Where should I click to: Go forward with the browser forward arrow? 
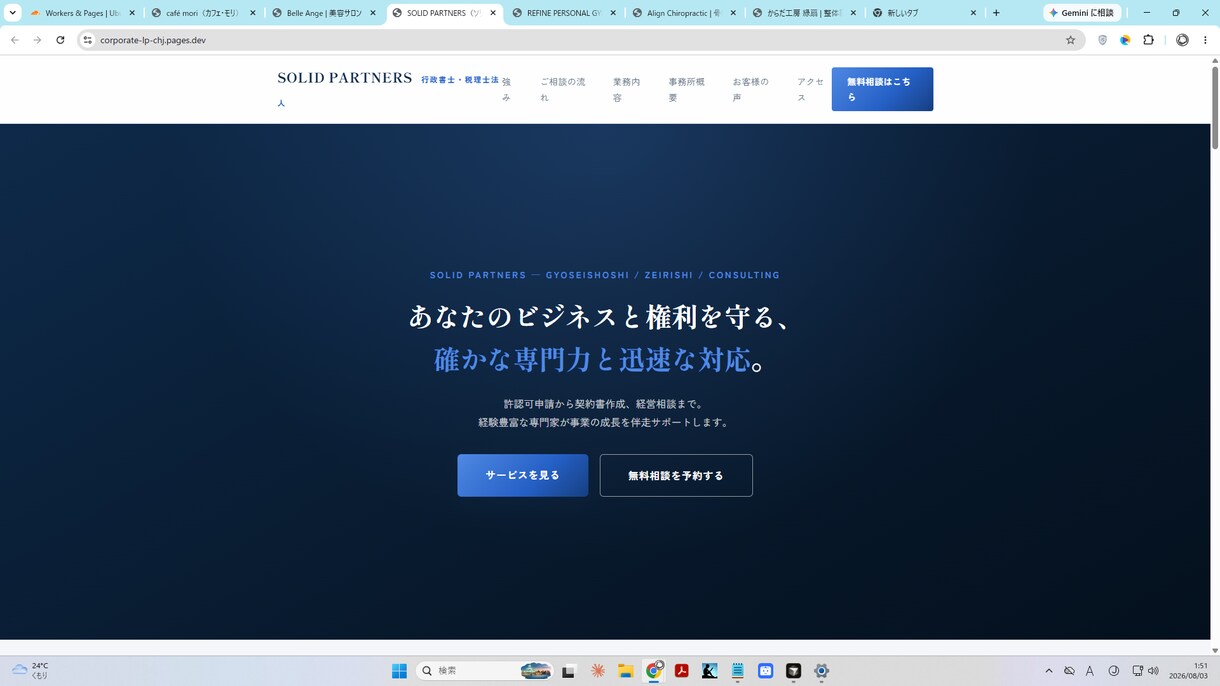[37, 40]
